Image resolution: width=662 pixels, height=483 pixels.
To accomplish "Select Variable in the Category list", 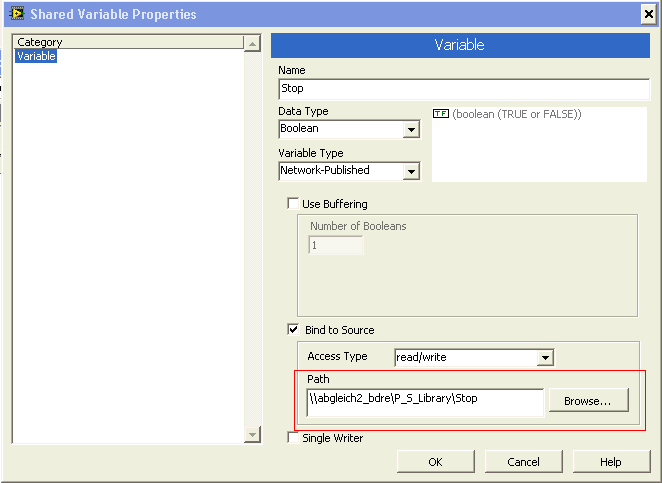I will pyautogui.click(x=37, y=57).
